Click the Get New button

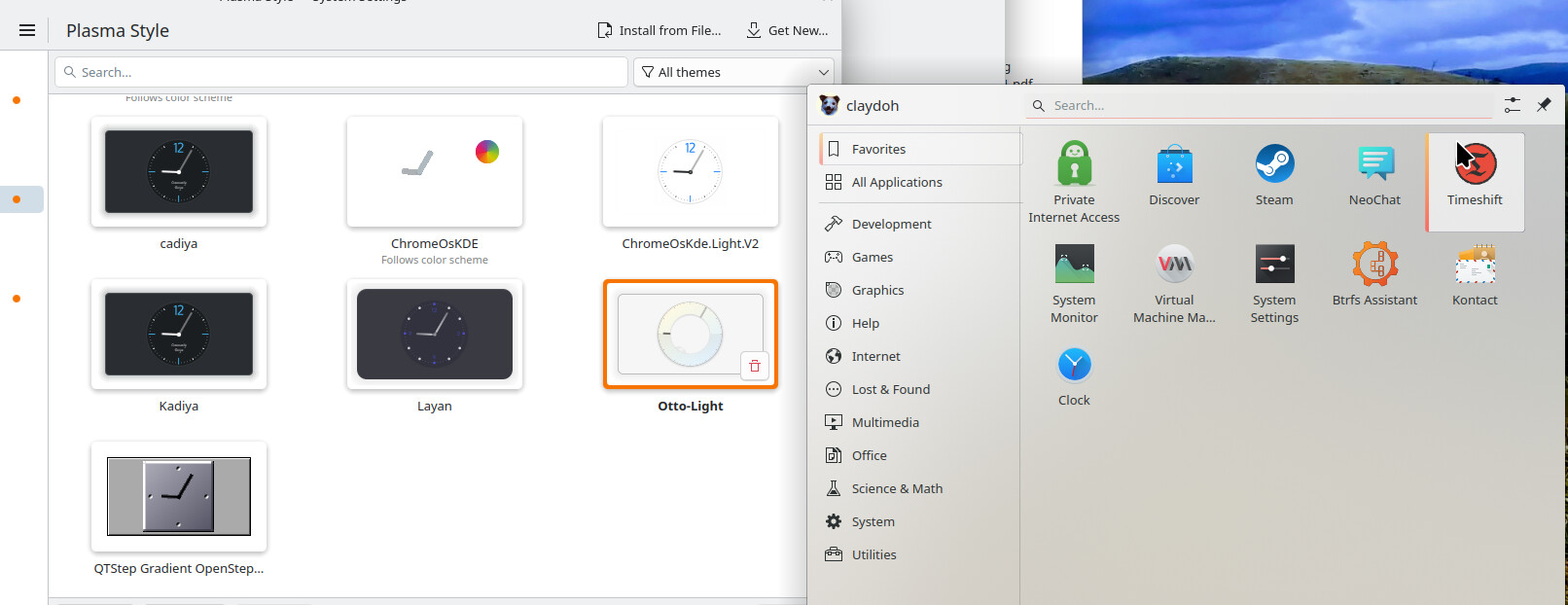(x=787, y=30)
